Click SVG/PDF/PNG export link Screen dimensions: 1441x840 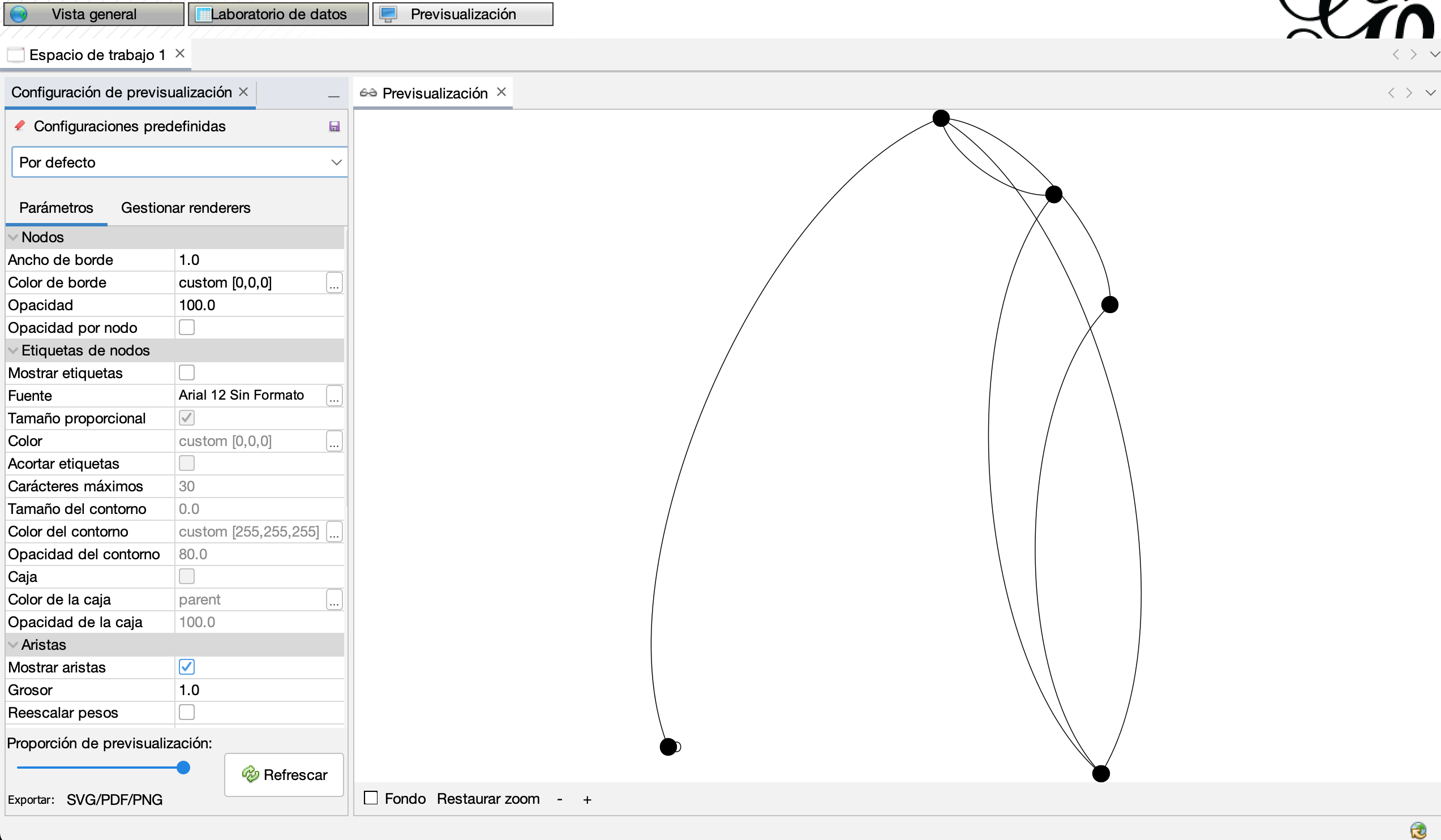pyautogui.click(x=114, y=799)
